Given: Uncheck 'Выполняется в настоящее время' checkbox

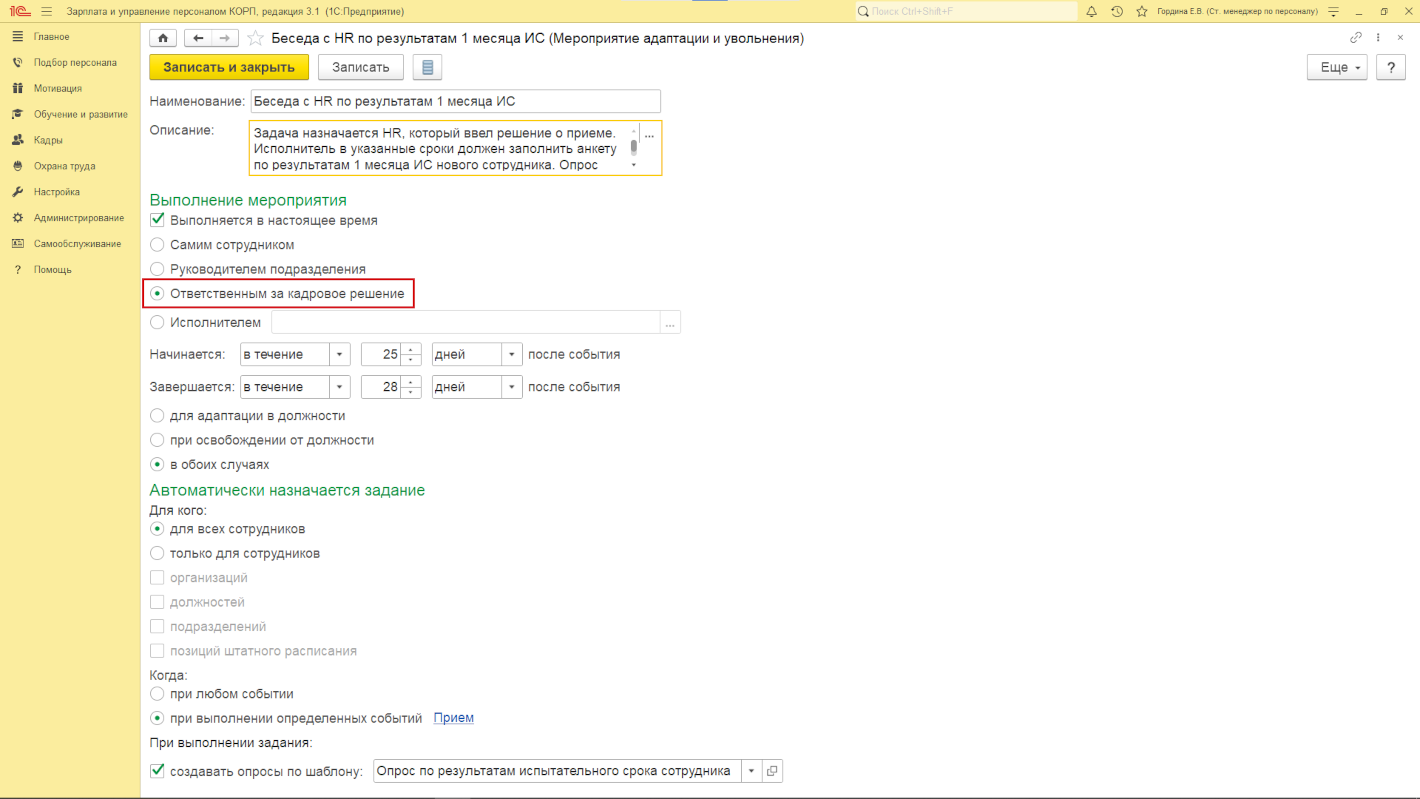Looking at the screenshot, I should click(157, 220).
